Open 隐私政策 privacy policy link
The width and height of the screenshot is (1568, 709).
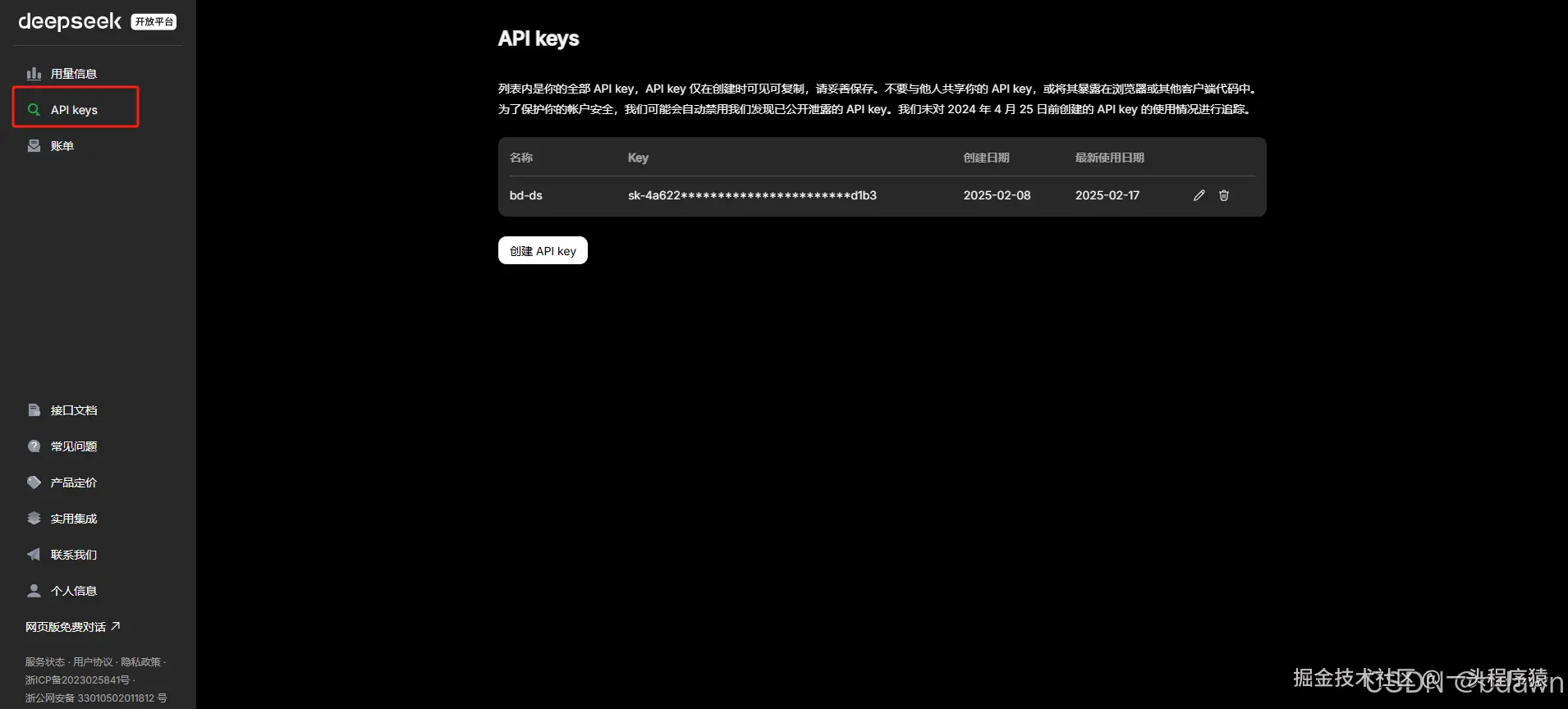click(x=140, y=662)
